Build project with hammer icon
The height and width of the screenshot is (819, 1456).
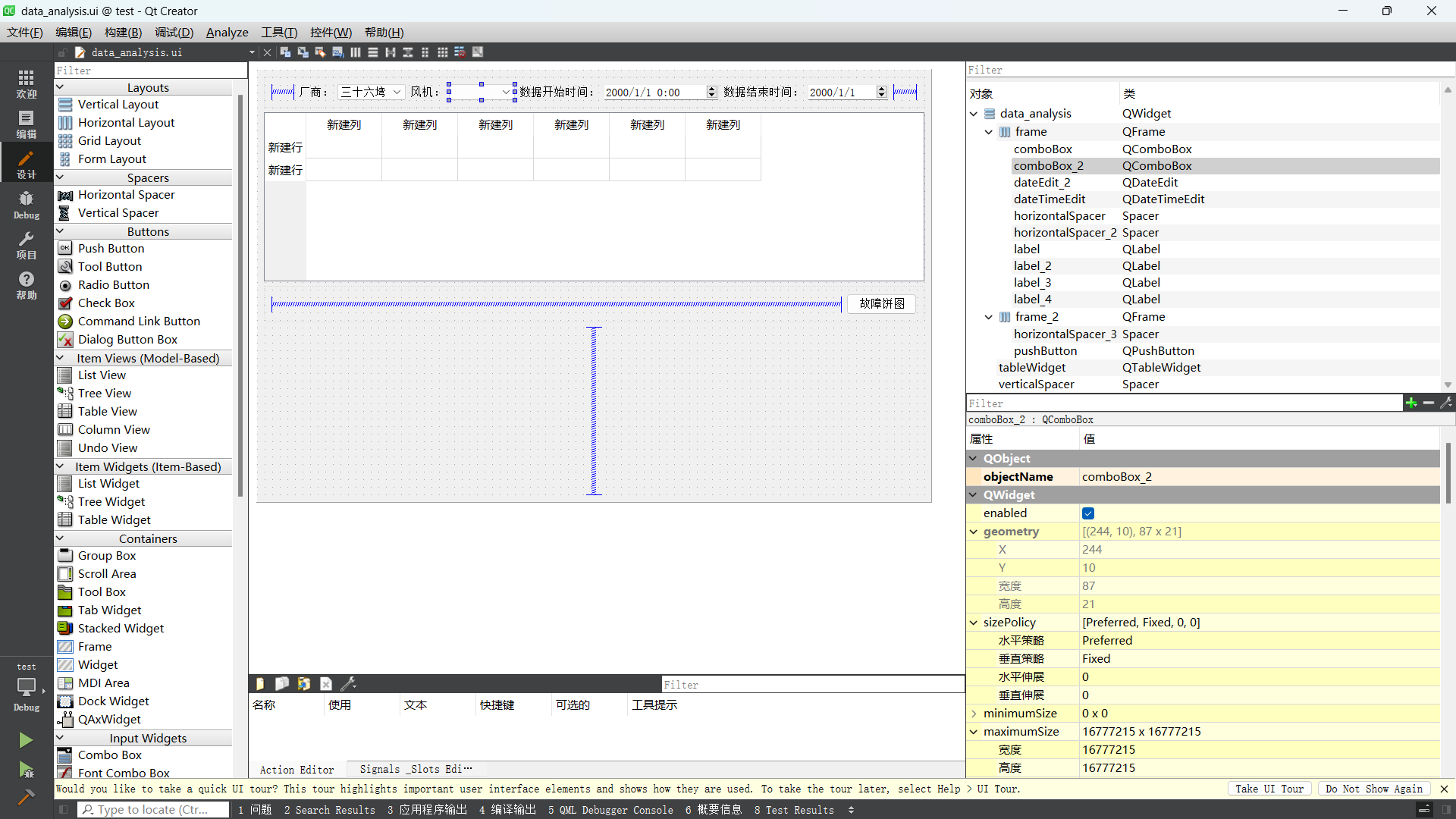tap(26, 797)
